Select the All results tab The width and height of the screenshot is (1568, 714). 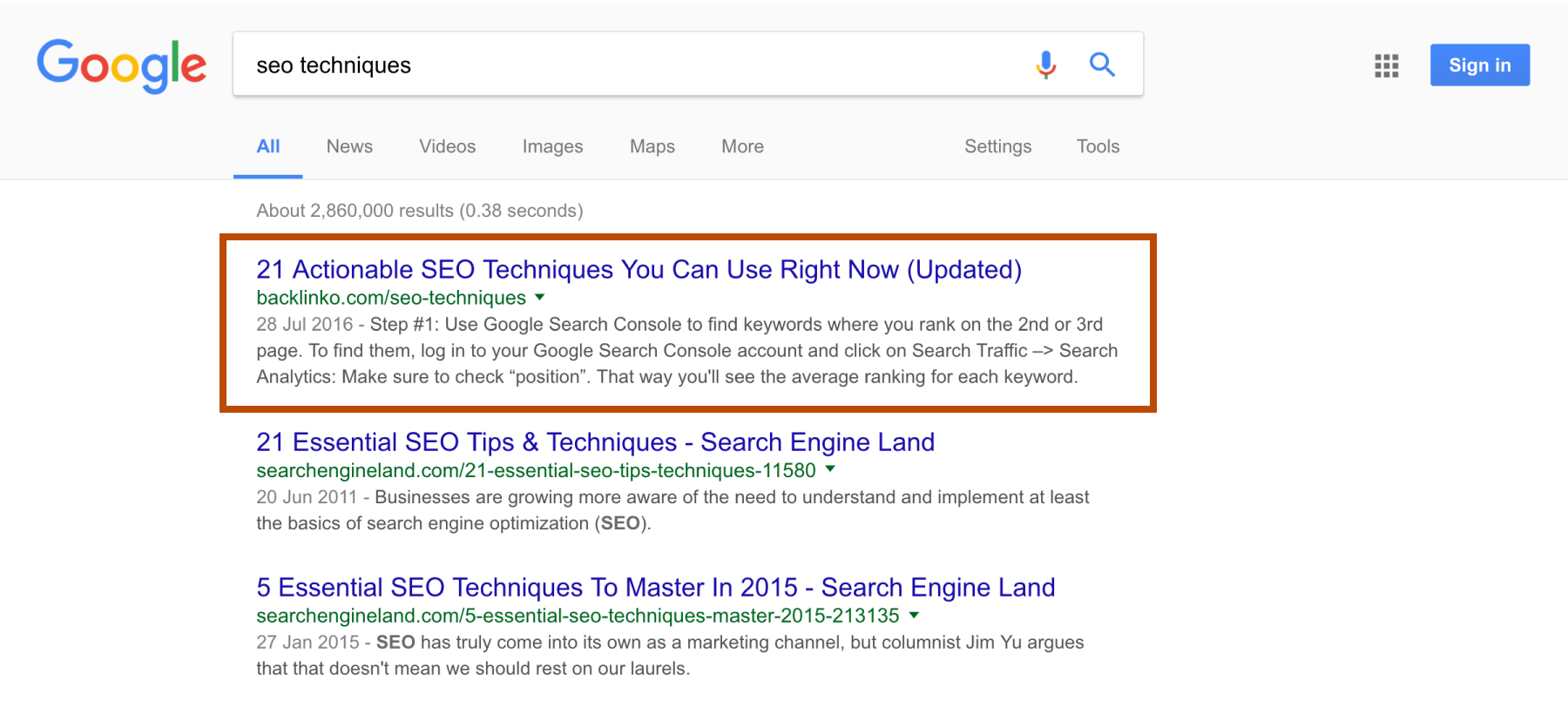tap(268, 146)
